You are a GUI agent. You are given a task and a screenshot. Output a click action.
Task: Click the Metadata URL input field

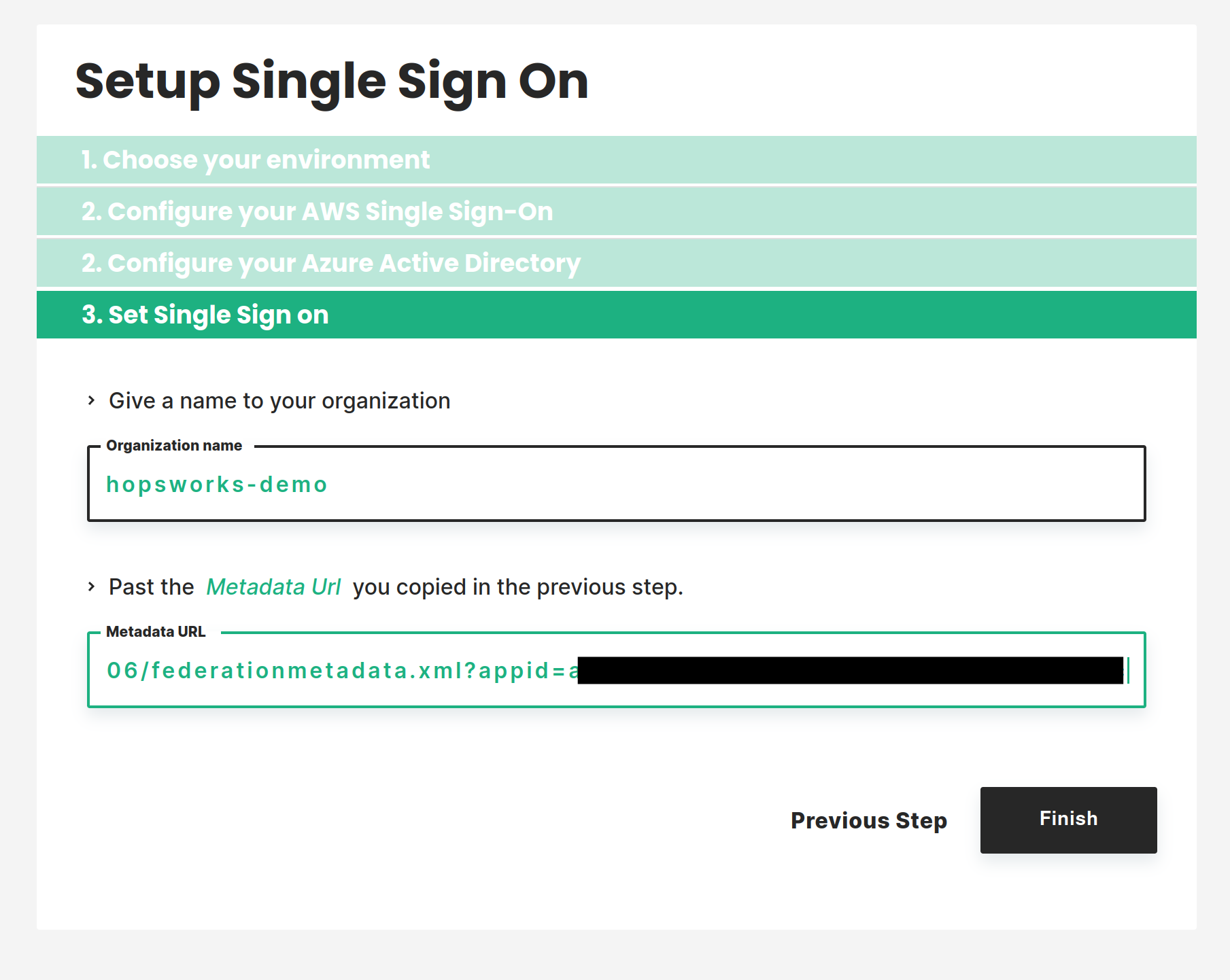pos(616,670)
